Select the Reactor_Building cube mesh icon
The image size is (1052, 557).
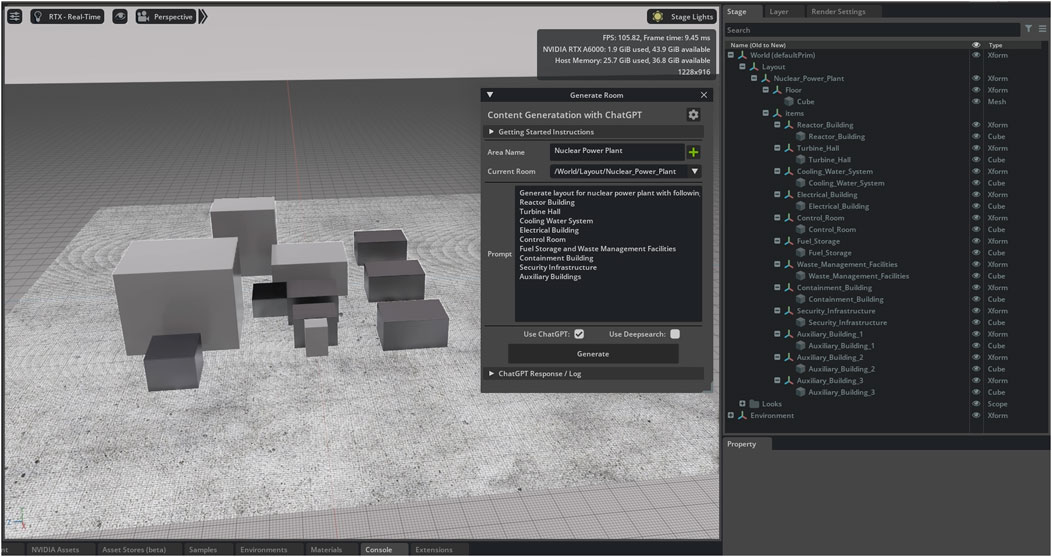800,137
